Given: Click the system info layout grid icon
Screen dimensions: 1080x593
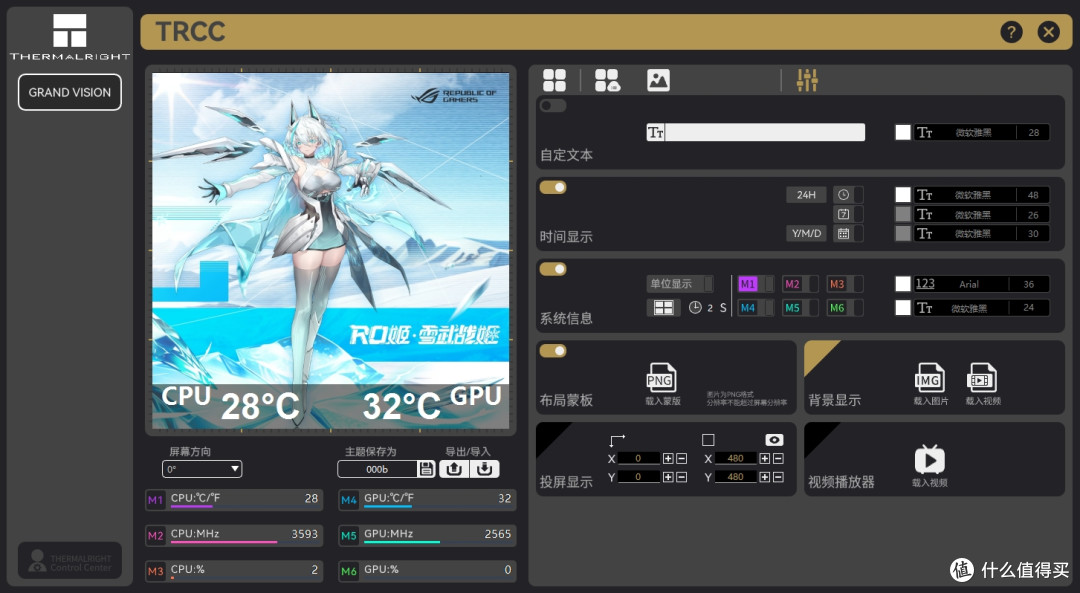Looking at the screenshot, I should pyautogui.click(x=663, y=308).
